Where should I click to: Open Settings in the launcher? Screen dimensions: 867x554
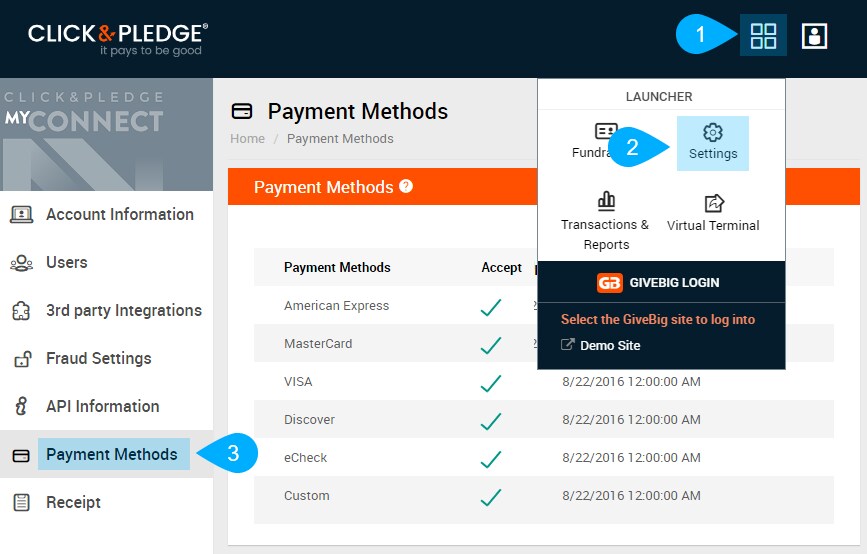pos(713,143)
